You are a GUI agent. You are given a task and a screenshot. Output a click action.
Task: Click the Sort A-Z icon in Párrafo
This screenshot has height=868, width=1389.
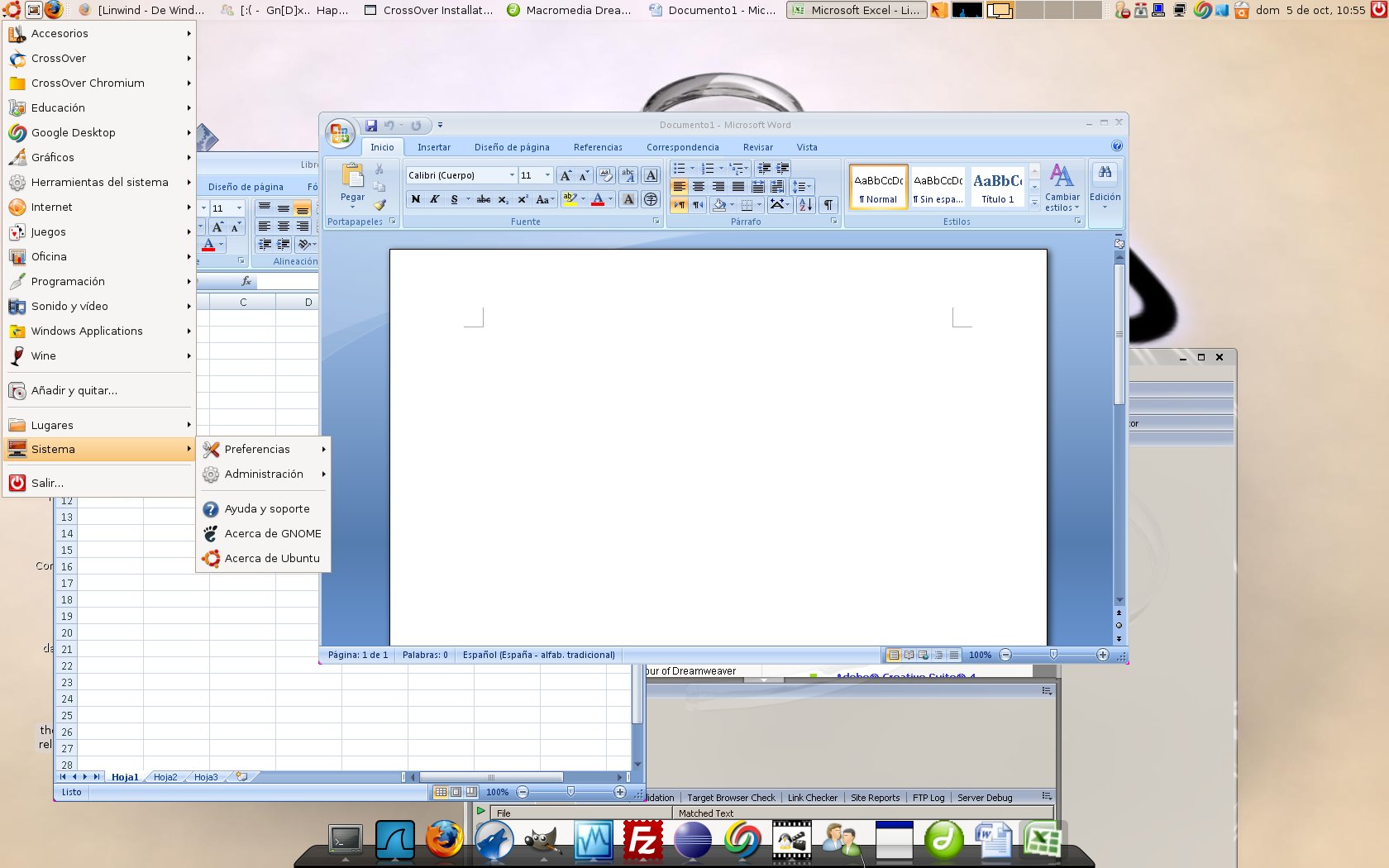[x=806, y=204]
